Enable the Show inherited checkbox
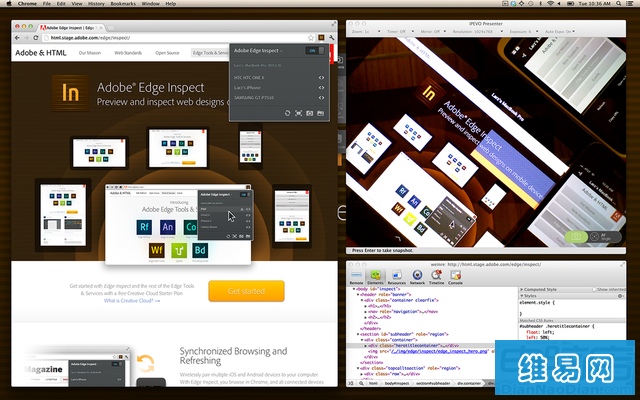 click(594, 289)
